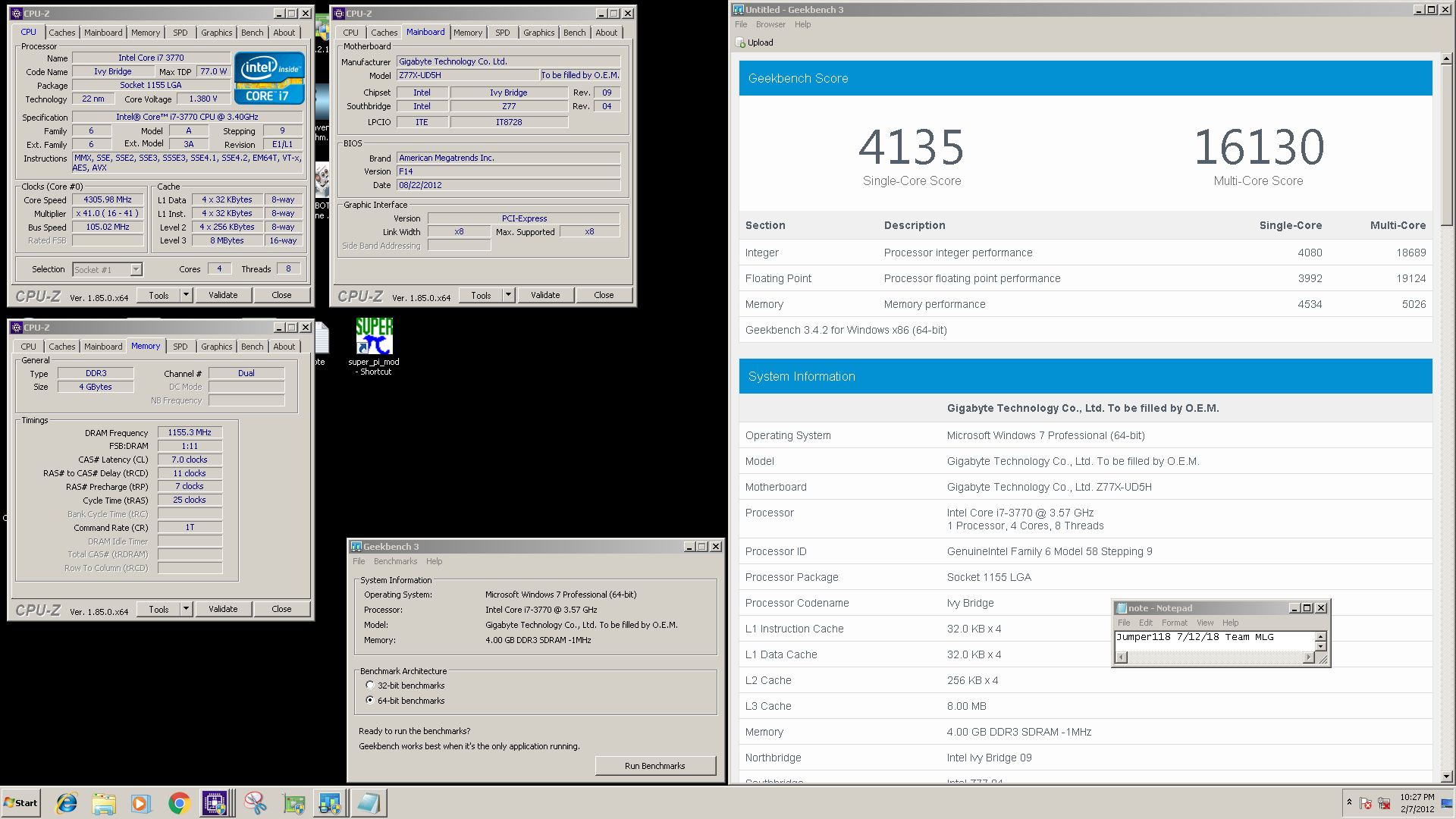
Task: Open the super_pi_mod shortcut on the desktop
Action: coord(375,347)
